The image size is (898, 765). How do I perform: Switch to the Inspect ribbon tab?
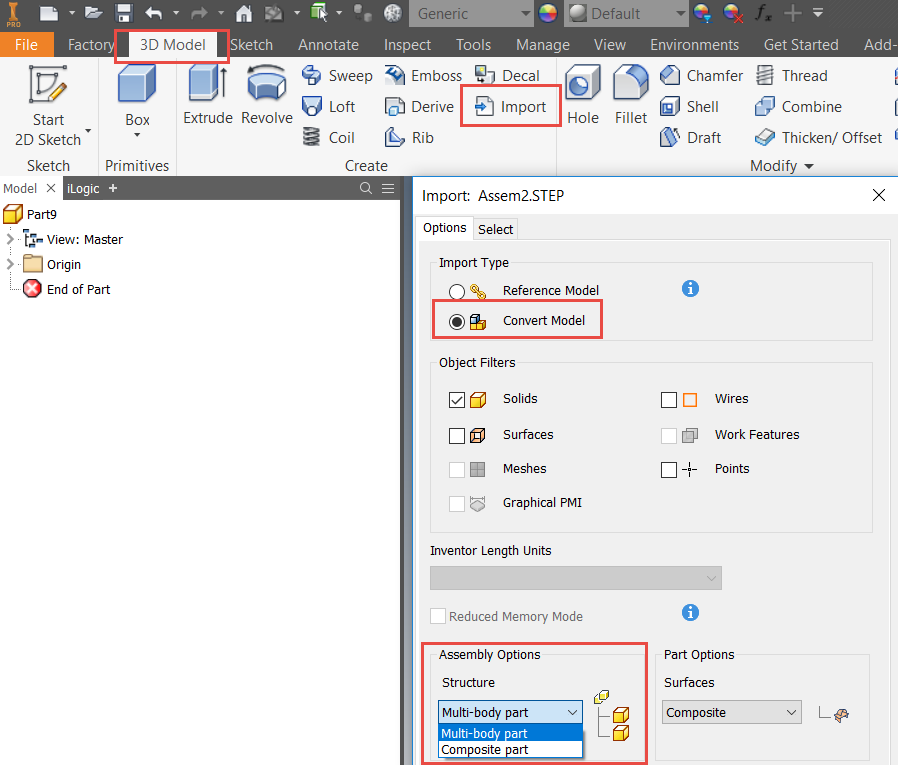tap(407, 45)
